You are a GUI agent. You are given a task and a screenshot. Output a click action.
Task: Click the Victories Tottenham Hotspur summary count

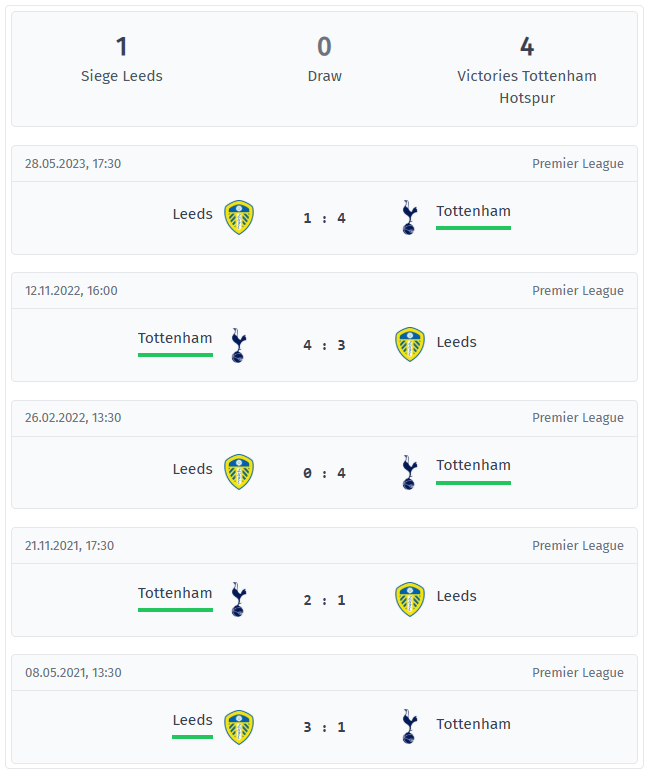pos(526,47)
